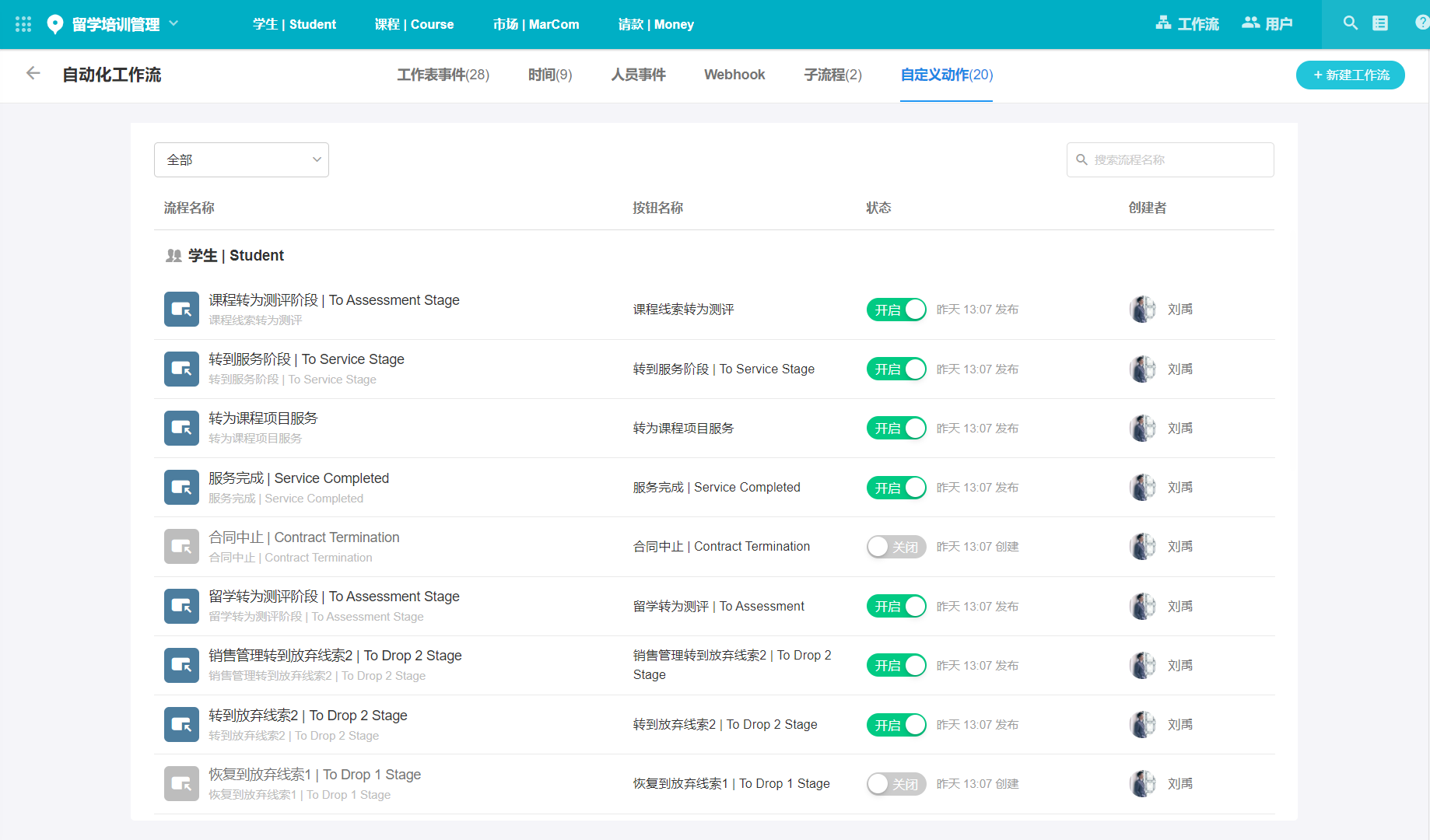
Task: Click the list icon next to top search
Action: coord(1380,23)
